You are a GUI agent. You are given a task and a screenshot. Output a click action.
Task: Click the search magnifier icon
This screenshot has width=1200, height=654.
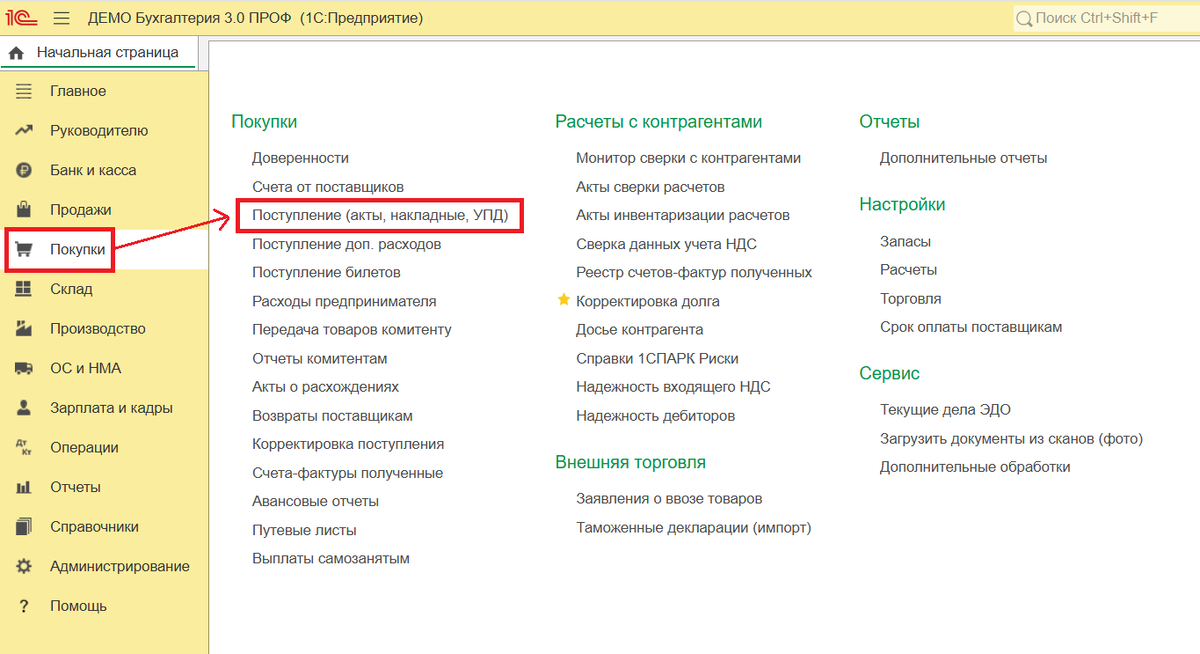[x=1024, y=18]
